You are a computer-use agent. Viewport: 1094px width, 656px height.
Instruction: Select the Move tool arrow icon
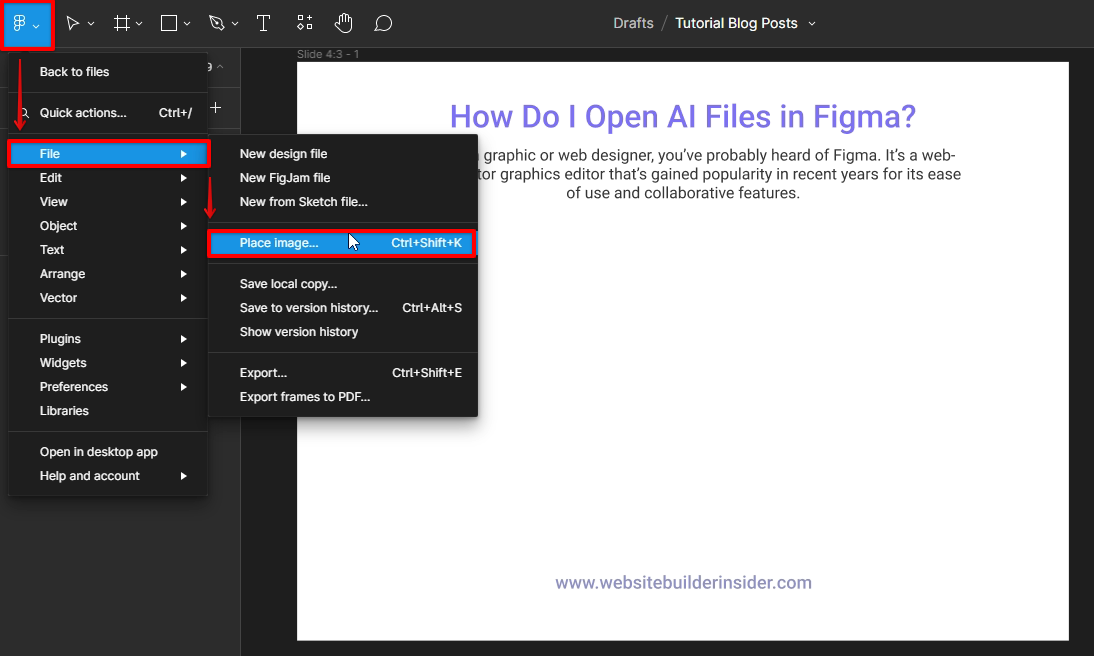pyautogui.click(x=73, y=23)
